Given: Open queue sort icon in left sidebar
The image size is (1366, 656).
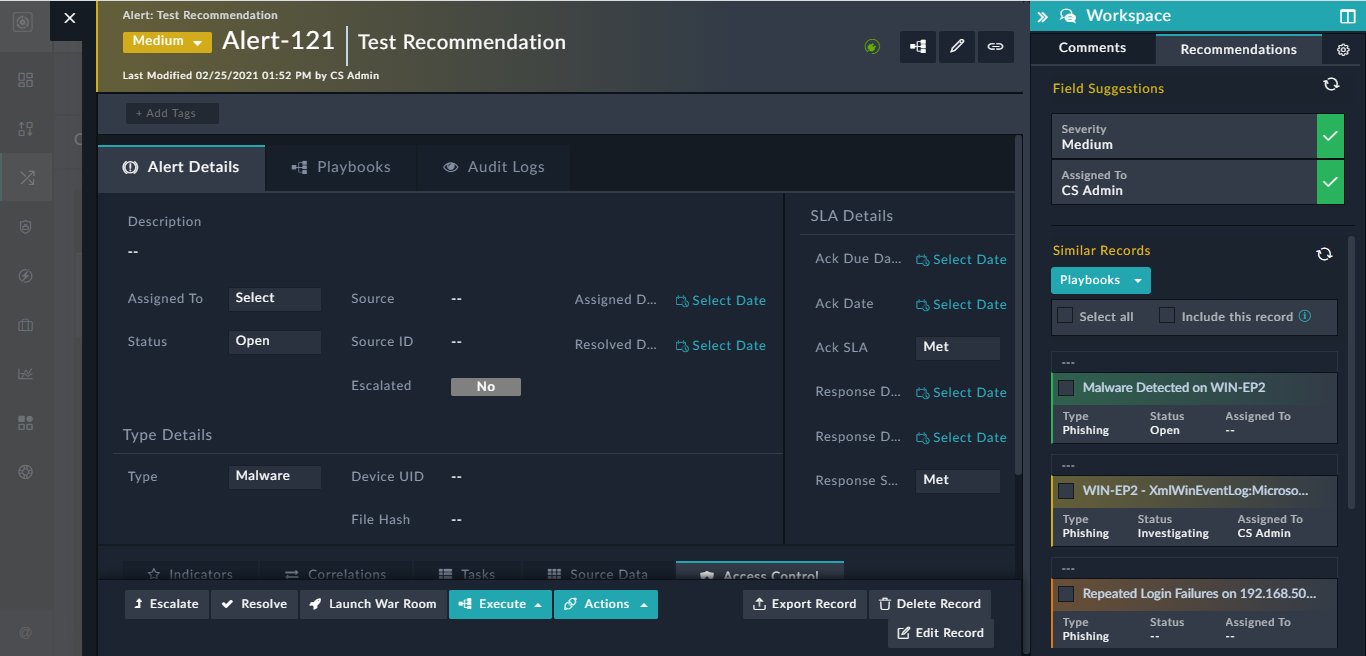Looking at the screenshot, I should (26, 129).
